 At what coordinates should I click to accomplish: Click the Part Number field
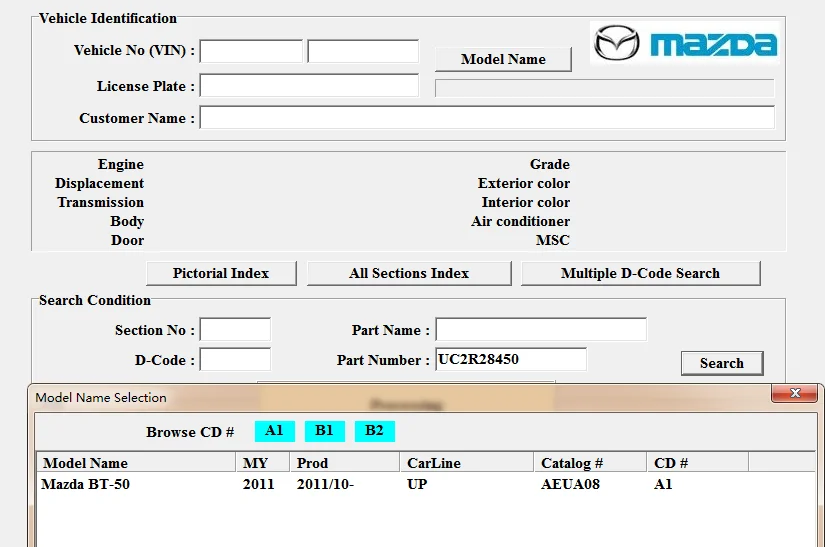[510, 359]
